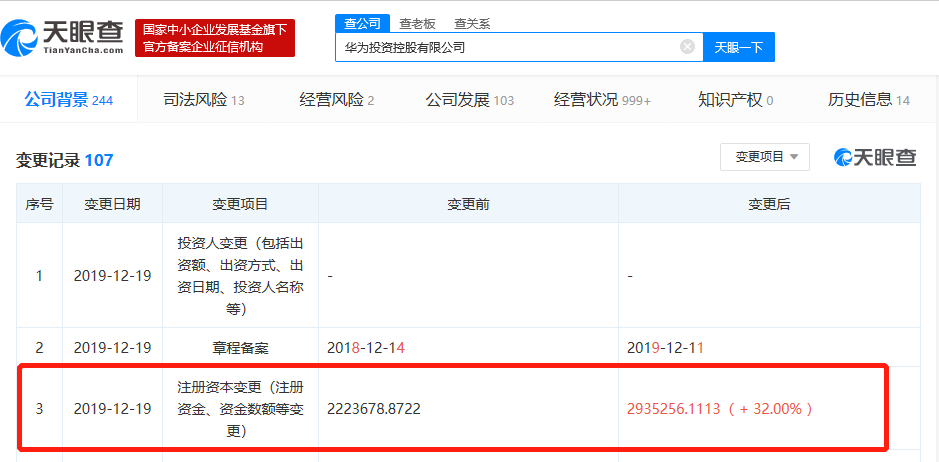Click the search input with 华为投资控股有限公司

point(507,47)
